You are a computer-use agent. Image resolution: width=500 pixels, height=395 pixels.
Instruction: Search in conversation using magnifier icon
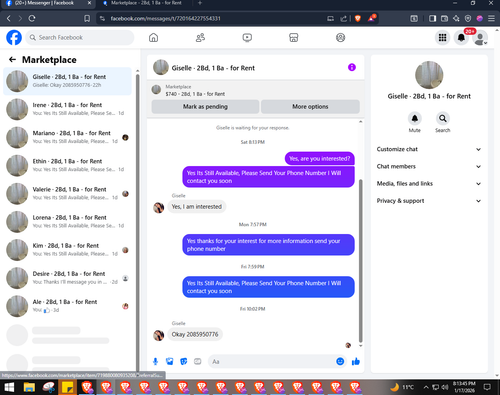[443, 118]
